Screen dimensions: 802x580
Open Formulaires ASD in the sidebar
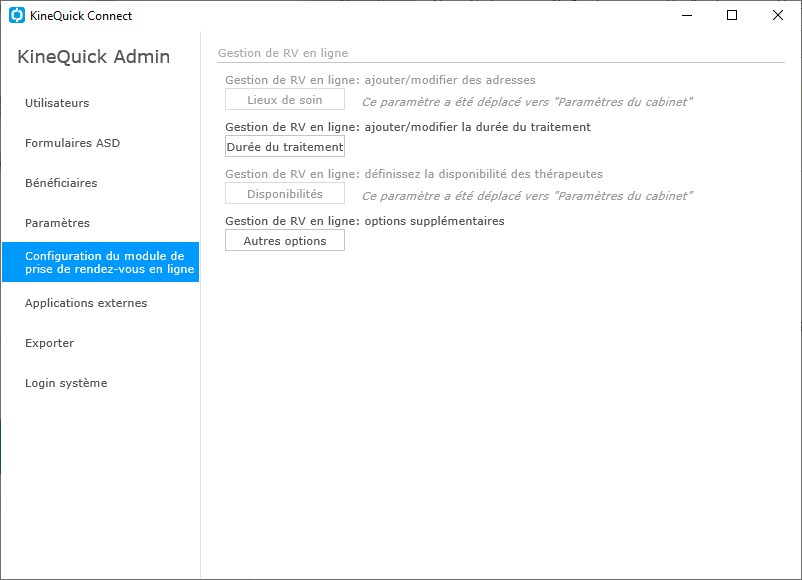pyautogui.click(x=72, y=143)
